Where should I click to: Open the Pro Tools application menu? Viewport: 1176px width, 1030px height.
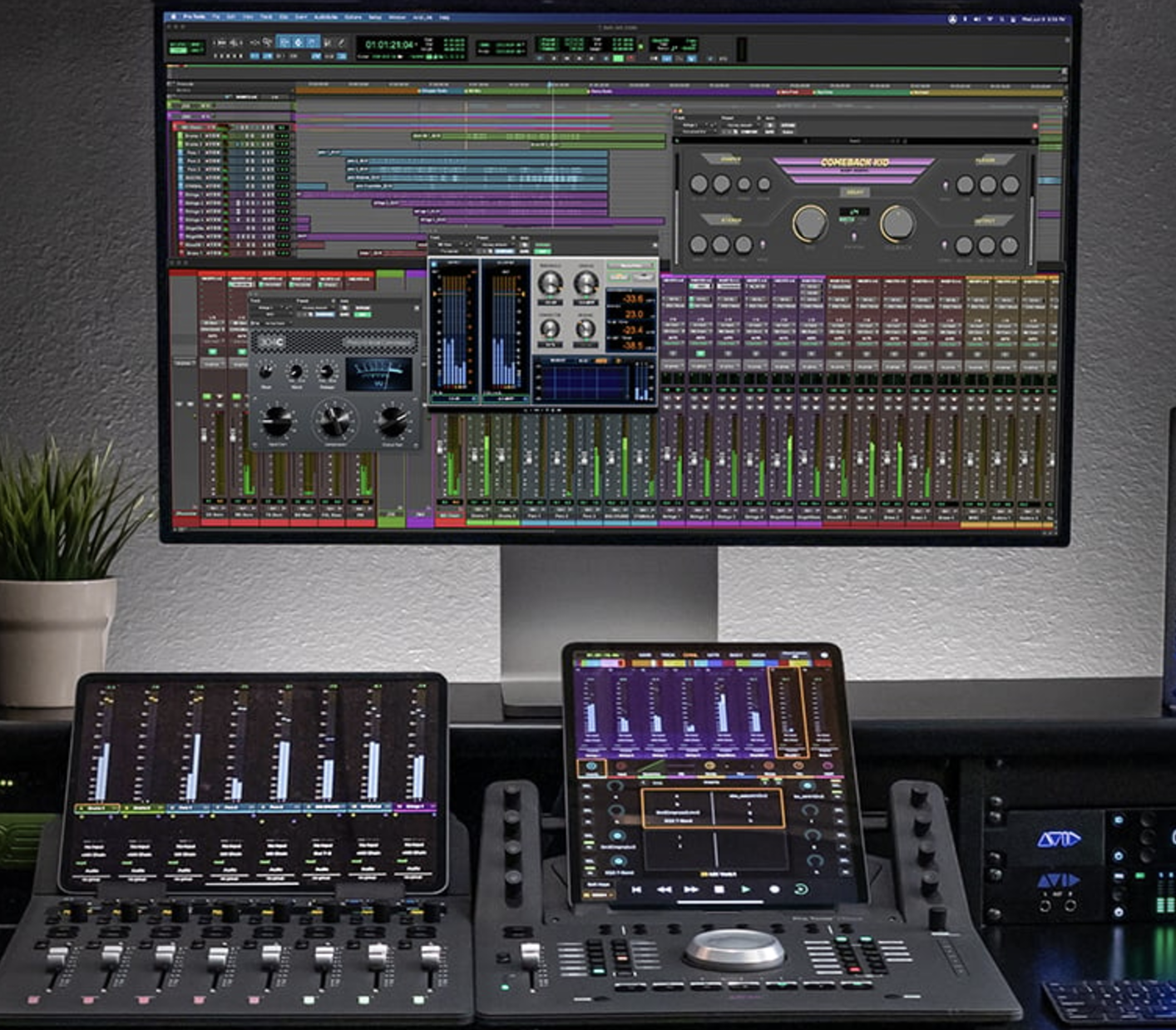point(194,17)
